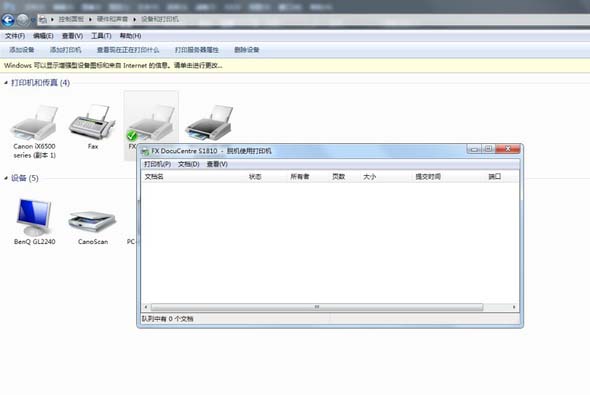Open the 工具(T) menu in Explorer
This screenshot has width=590, height=395.
[101, 36]
